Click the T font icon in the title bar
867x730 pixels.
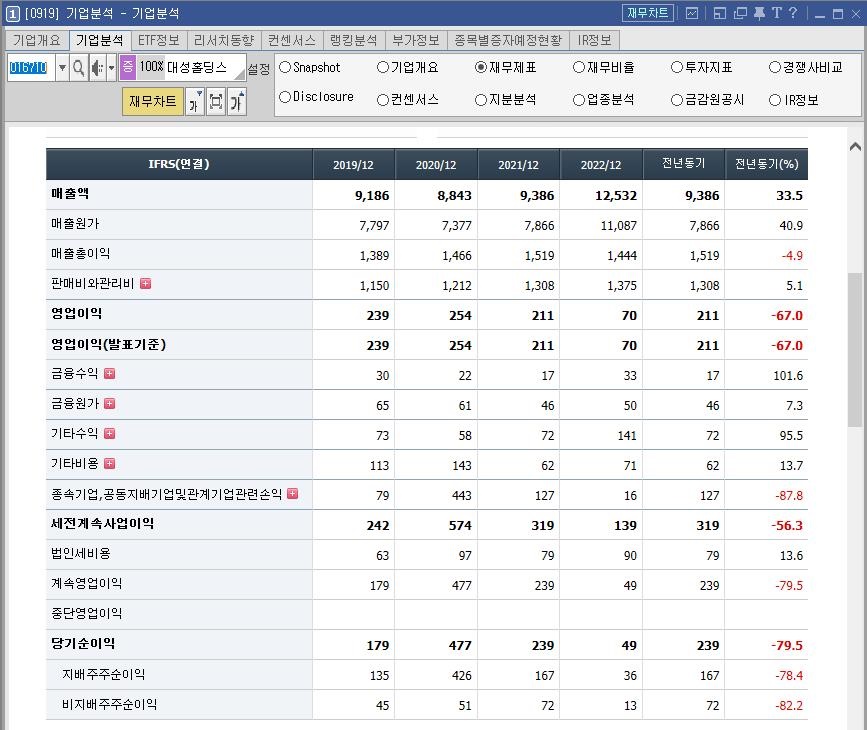click(777, 13)
